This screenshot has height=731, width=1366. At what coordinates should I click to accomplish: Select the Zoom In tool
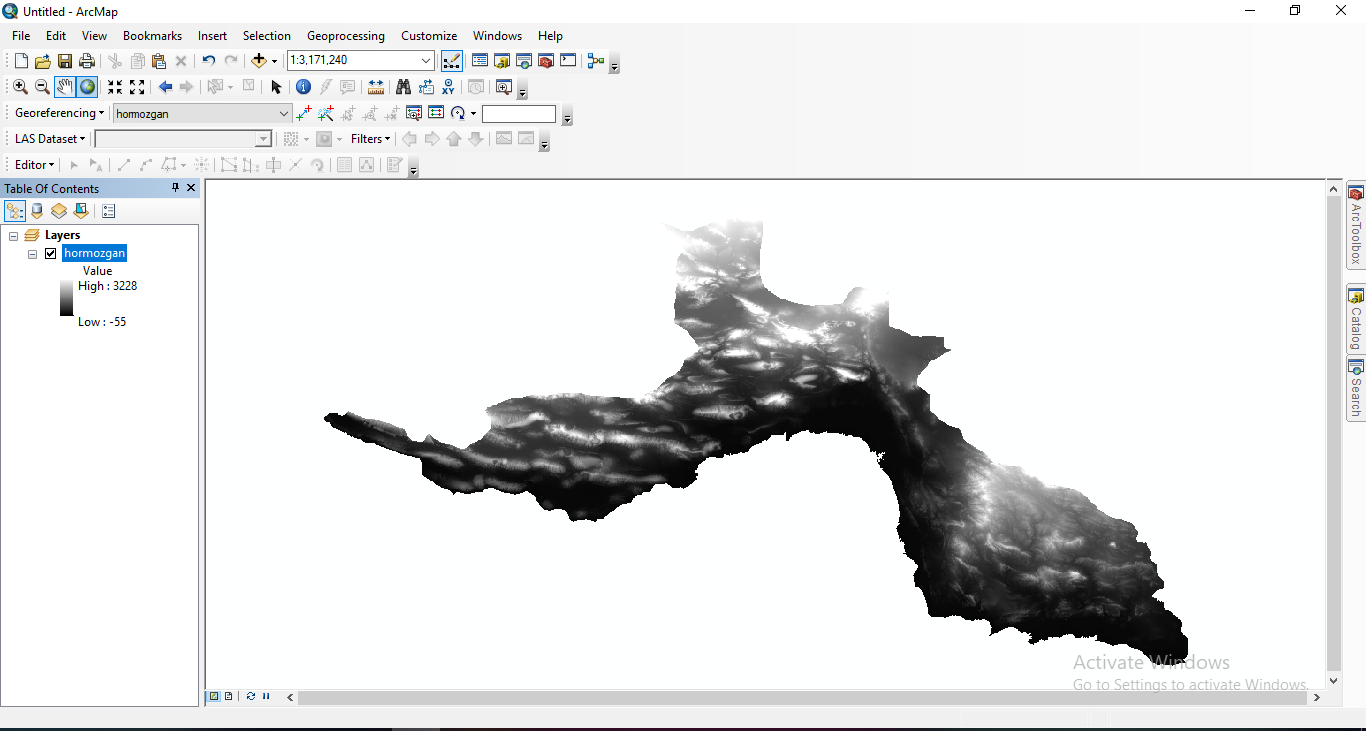point(20,87)
